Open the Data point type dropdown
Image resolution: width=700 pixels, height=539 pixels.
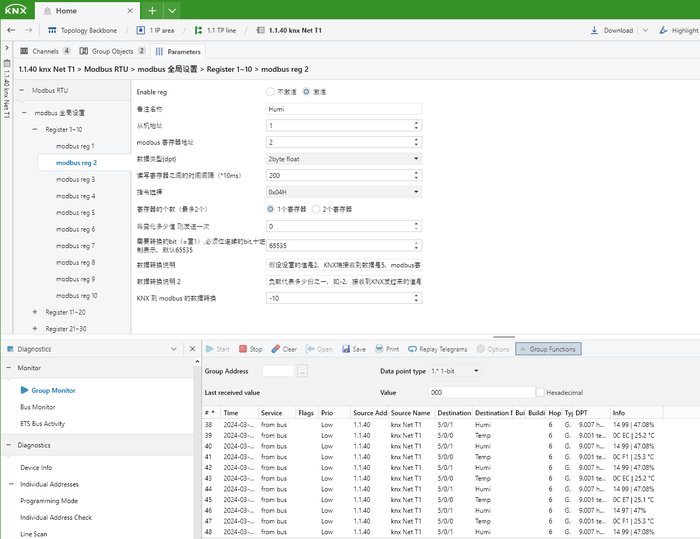pyautogui.click(x=455, y=371)
